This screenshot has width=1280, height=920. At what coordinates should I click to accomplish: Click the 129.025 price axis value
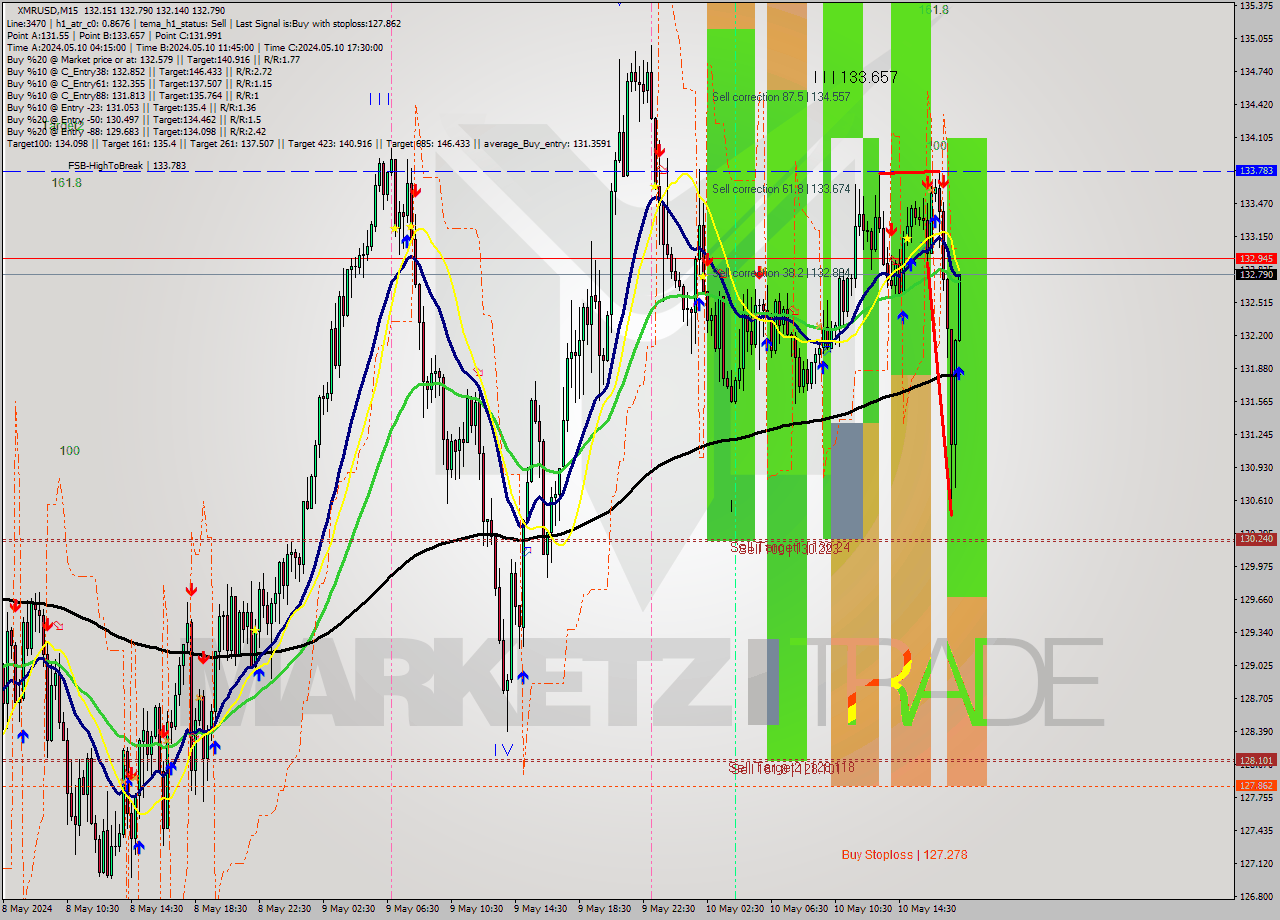tap(1256, 666)
